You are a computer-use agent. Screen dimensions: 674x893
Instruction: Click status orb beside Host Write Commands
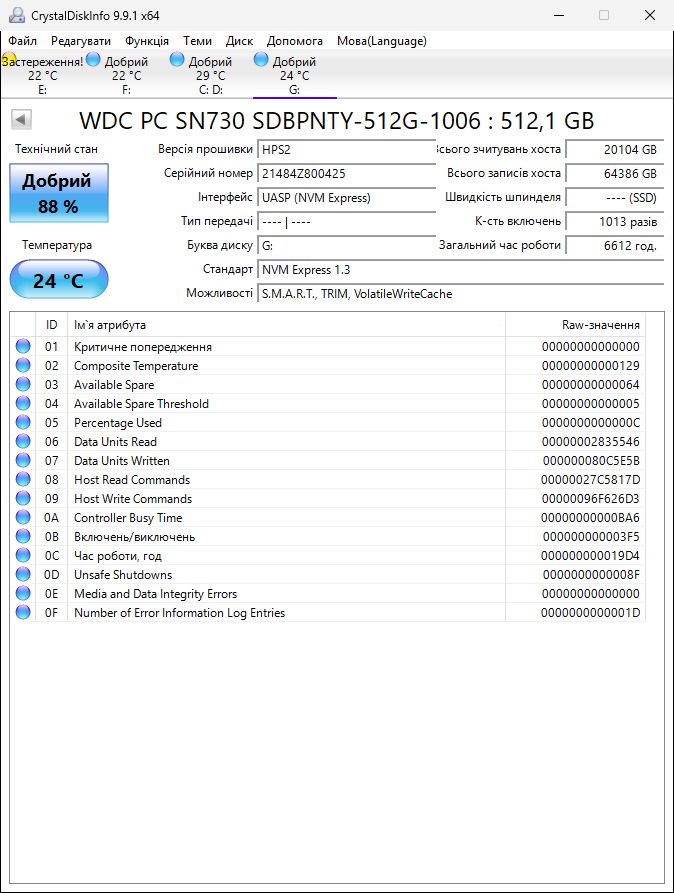click(23, 498)
